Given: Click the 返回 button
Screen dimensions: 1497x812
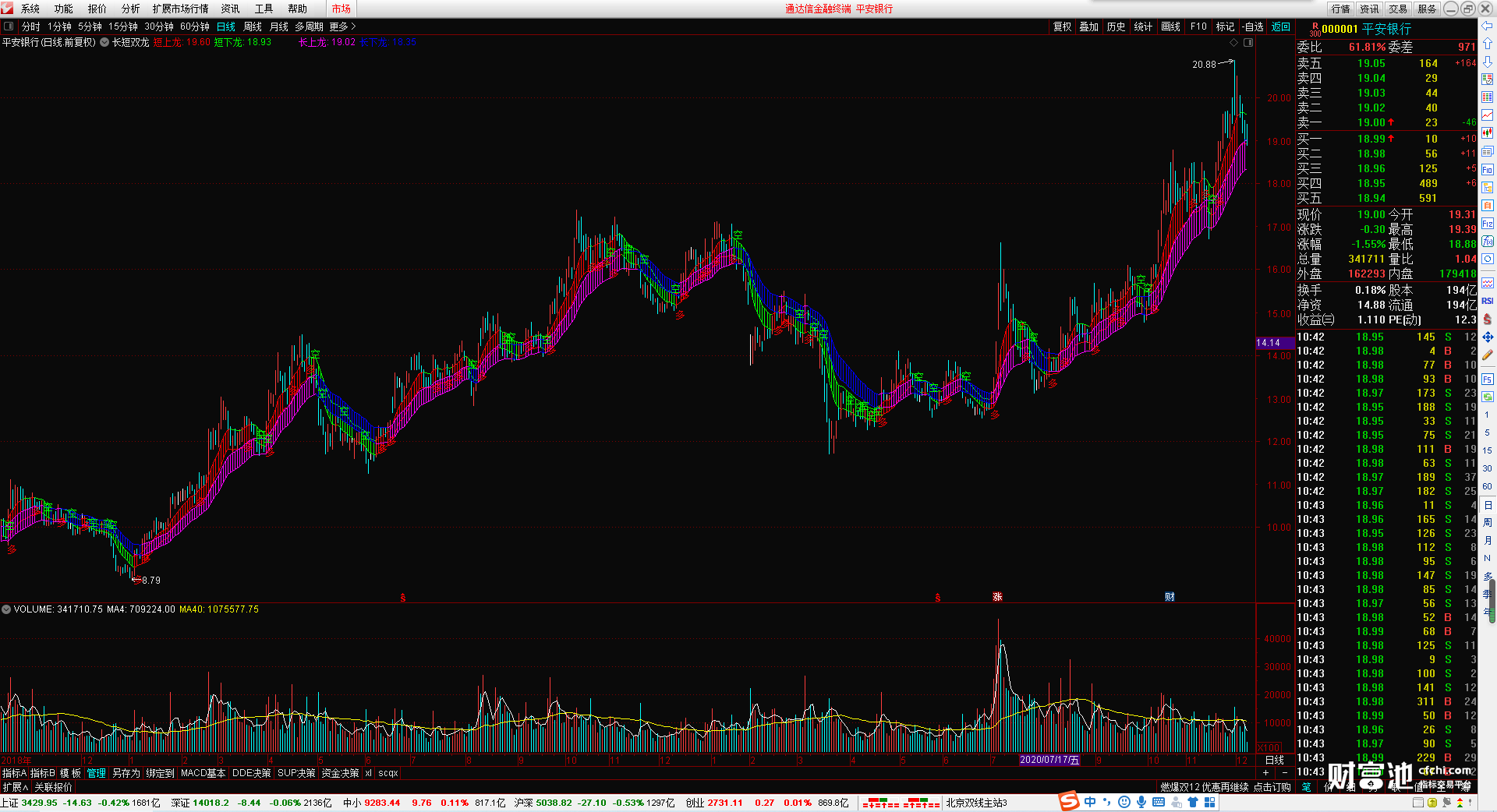Looking at the screenshot, I should tap(1281, 26).
